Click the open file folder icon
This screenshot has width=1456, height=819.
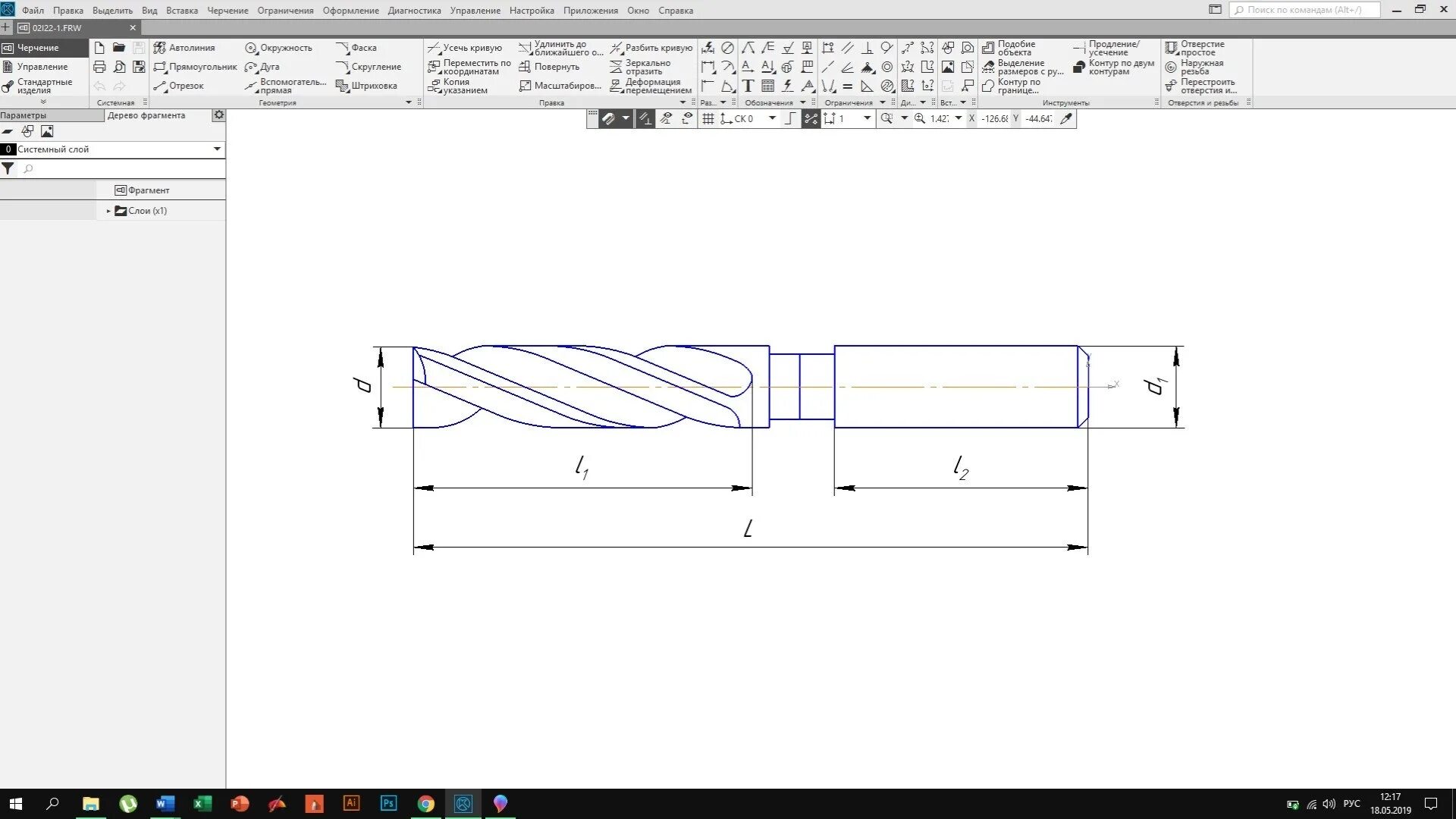(119, 48)
